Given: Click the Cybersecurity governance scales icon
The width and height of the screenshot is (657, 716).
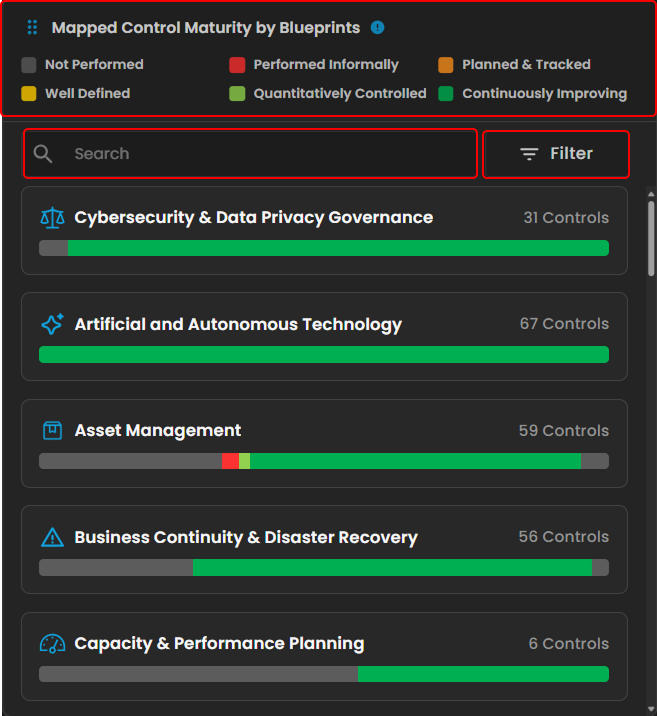Looking at the screenshot, I should click(51, 218).
